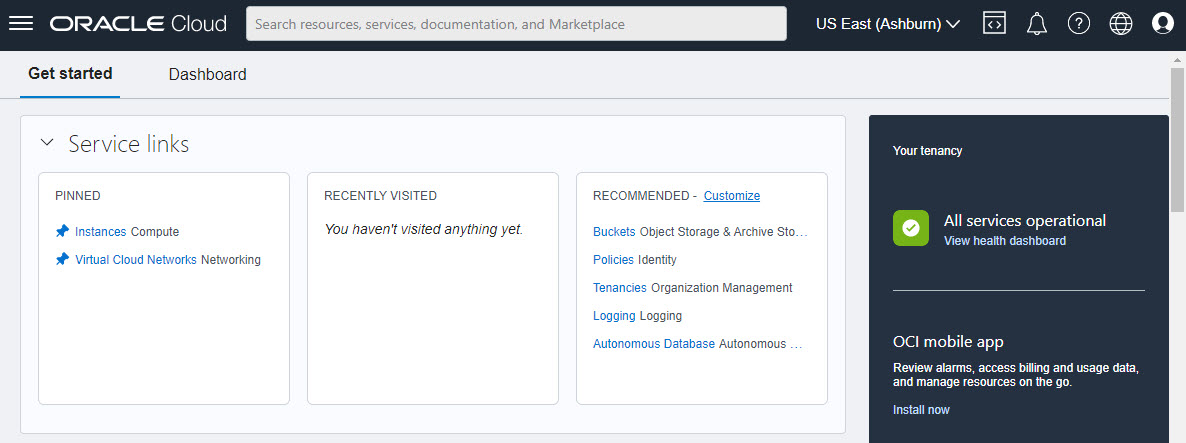Open Cloud Shell developer tools icon

pos(995,23)
